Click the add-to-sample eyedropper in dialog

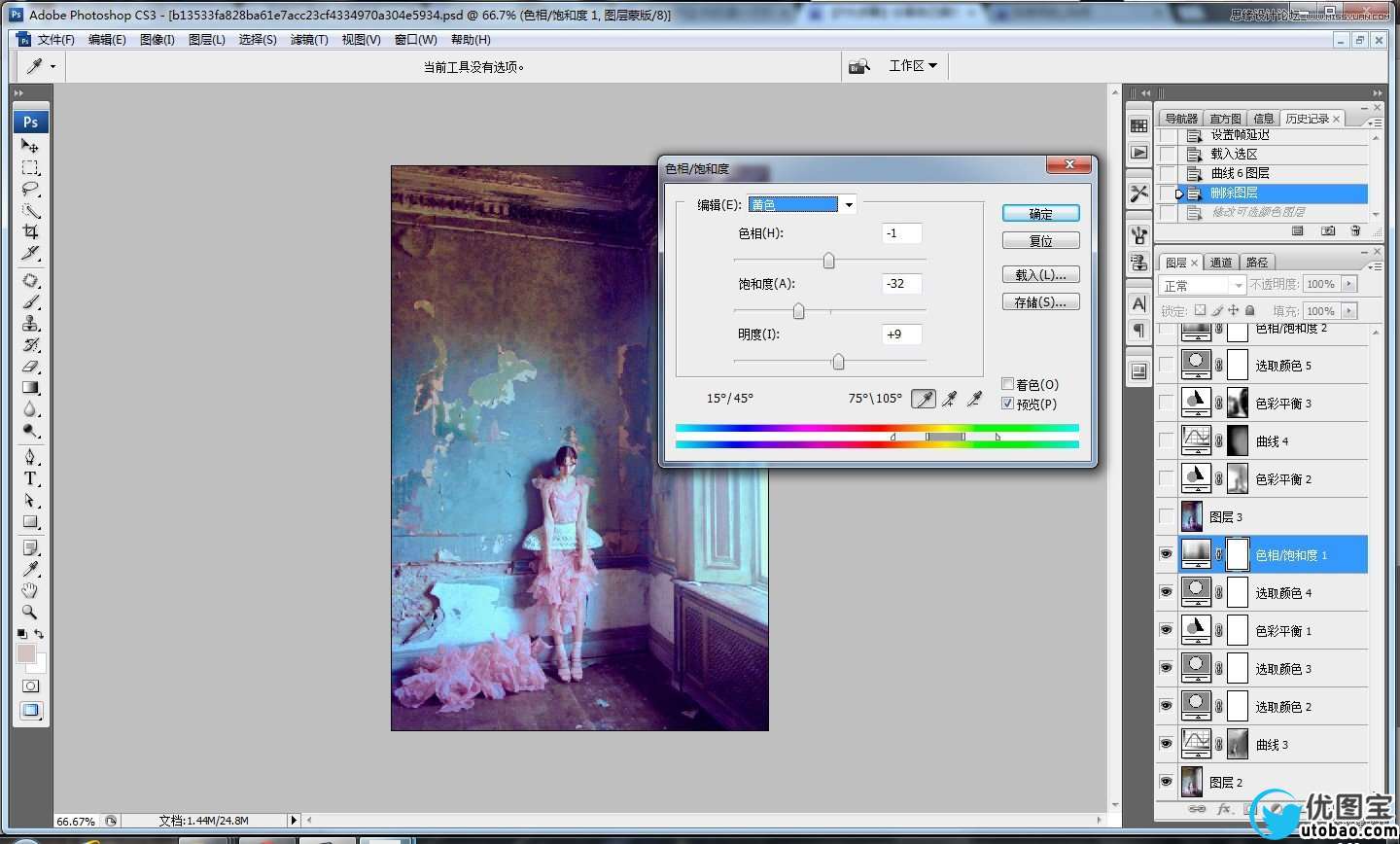point(949,399)
